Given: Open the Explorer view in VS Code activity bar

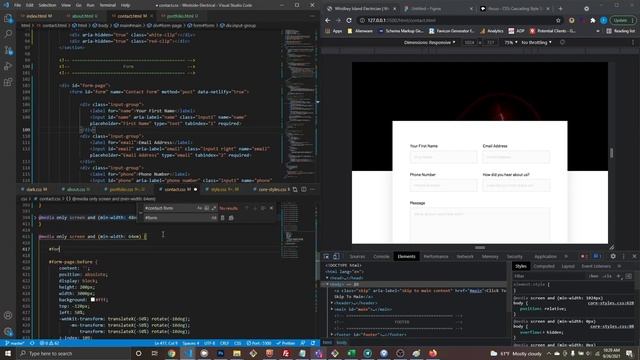Looking at the screenshot, I should pyautogui.click(x=8, y=18).
